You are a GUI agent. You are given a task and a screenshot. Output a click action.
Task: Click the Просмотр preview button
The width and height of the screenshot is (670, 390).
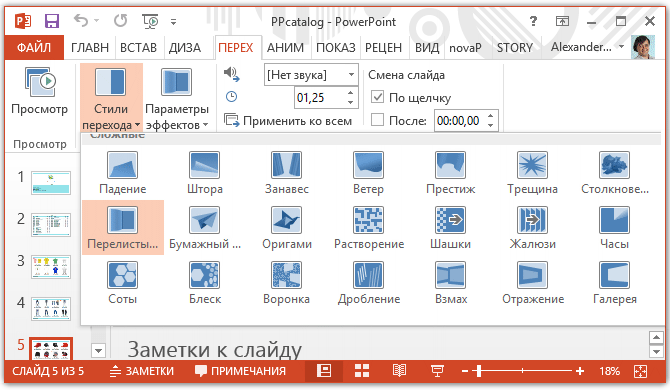click(39, 91)
